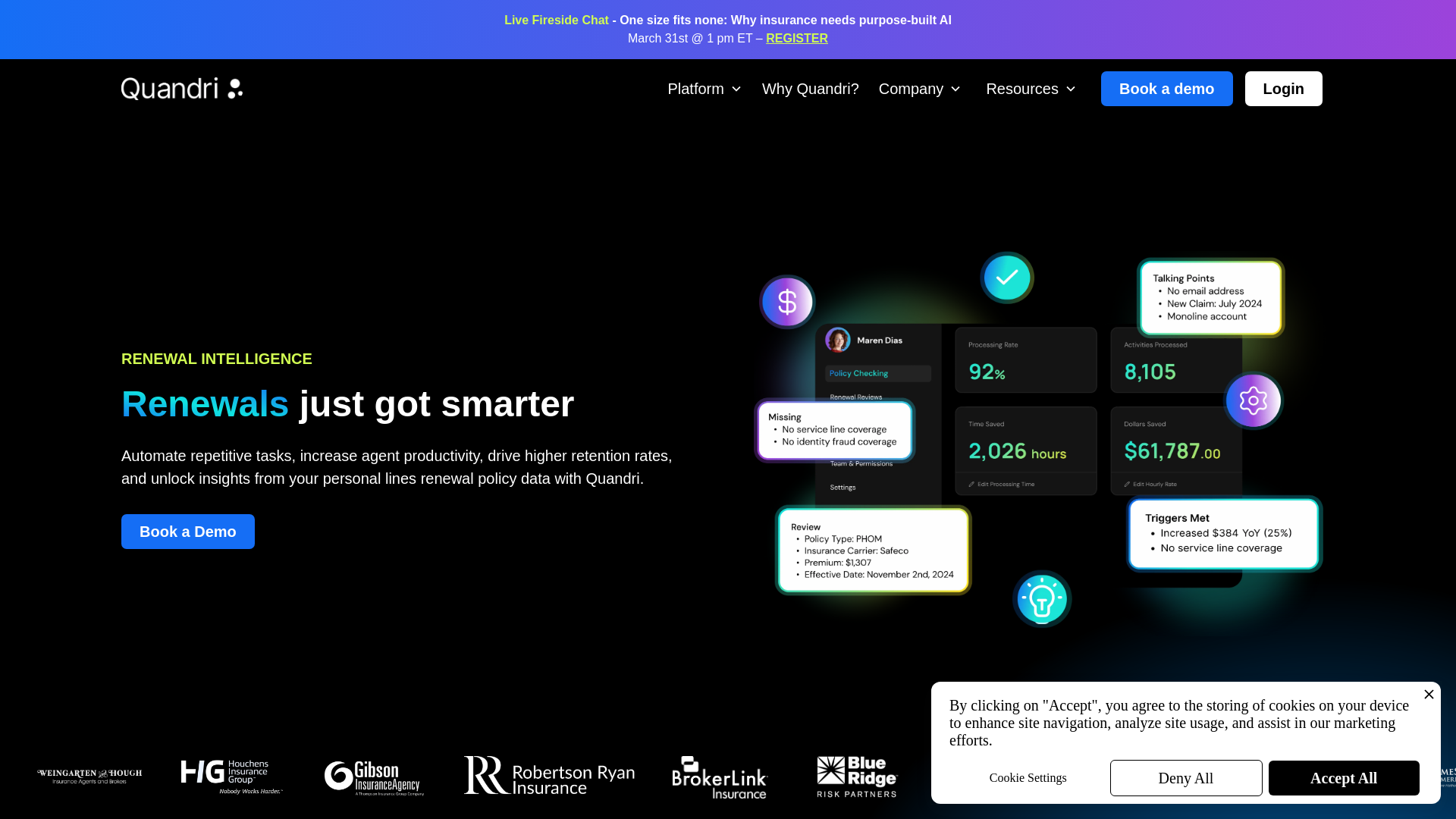Click the Activities Processed 8,105 tile
This screenshot has height=819, width=1456.
click(1176, 360)
